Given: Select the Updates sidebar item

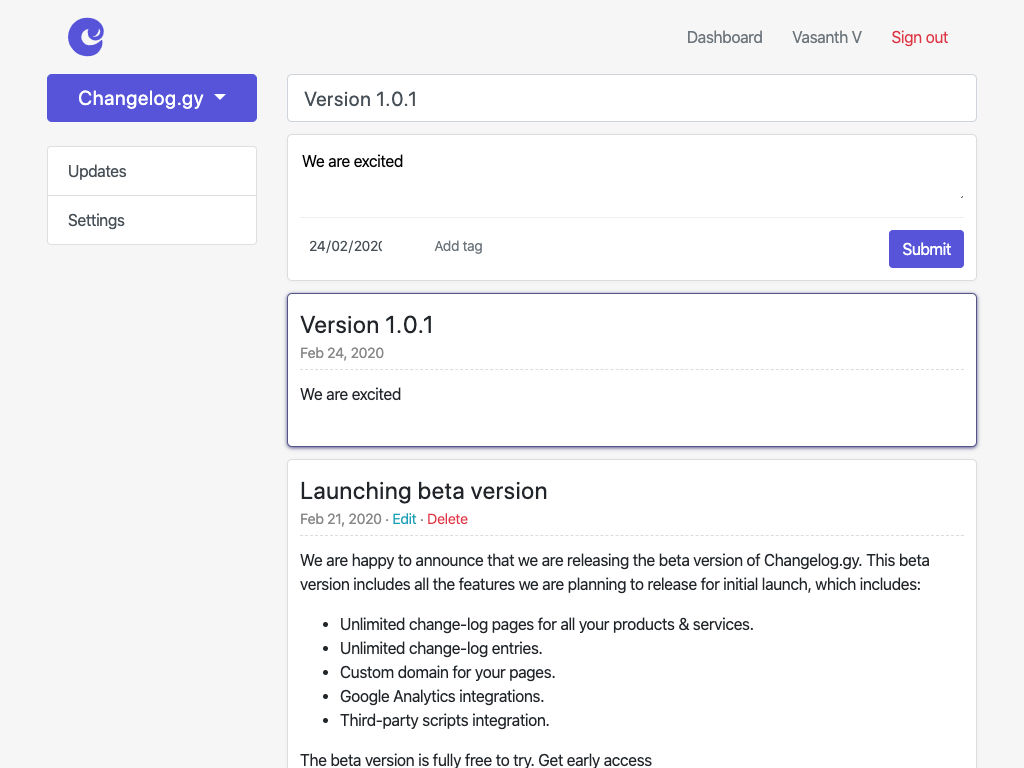Looking at the screenshot, I should 97,171.
